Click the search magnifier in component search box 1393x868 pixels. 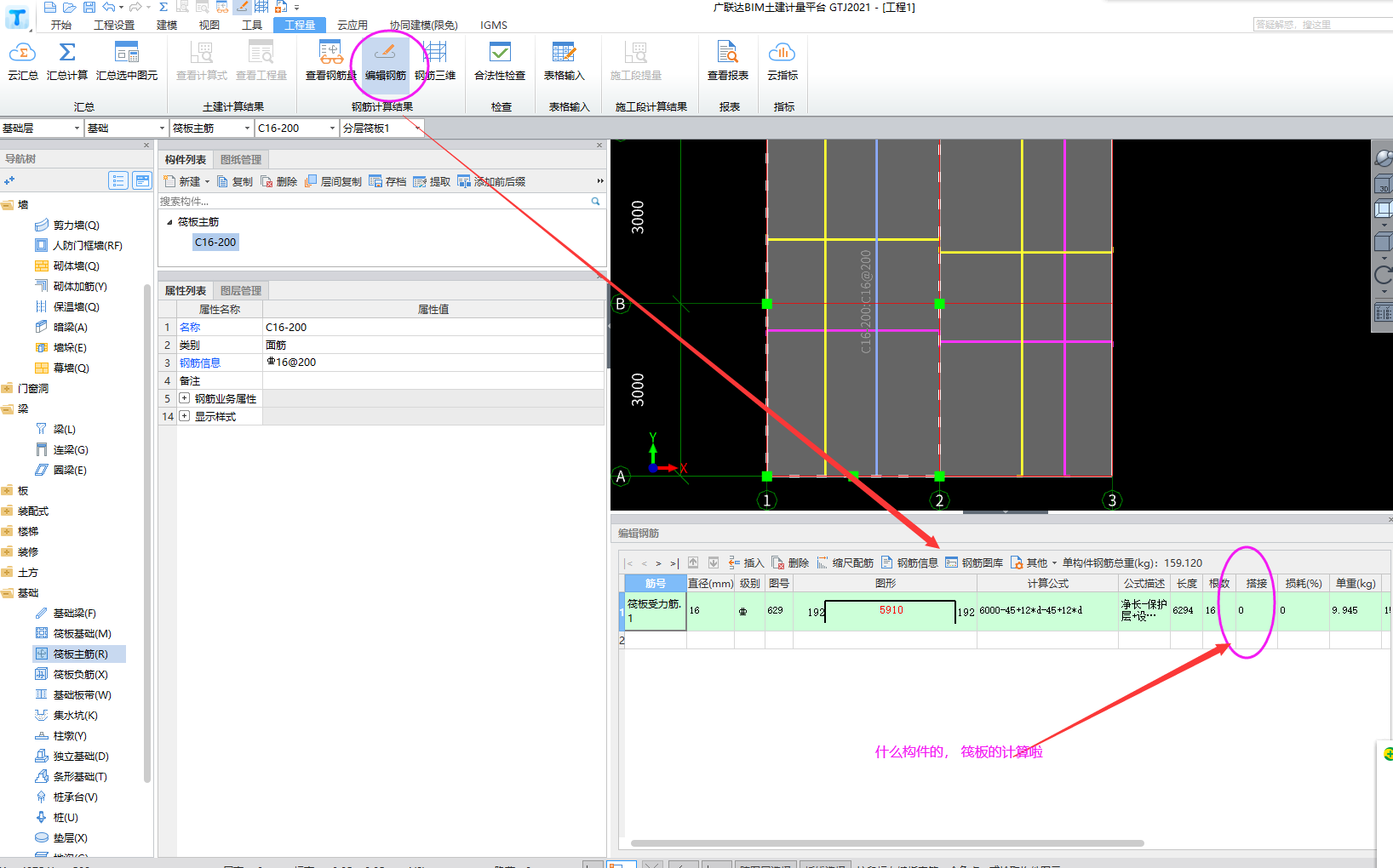pyautogui.click(x=596, y=202)
